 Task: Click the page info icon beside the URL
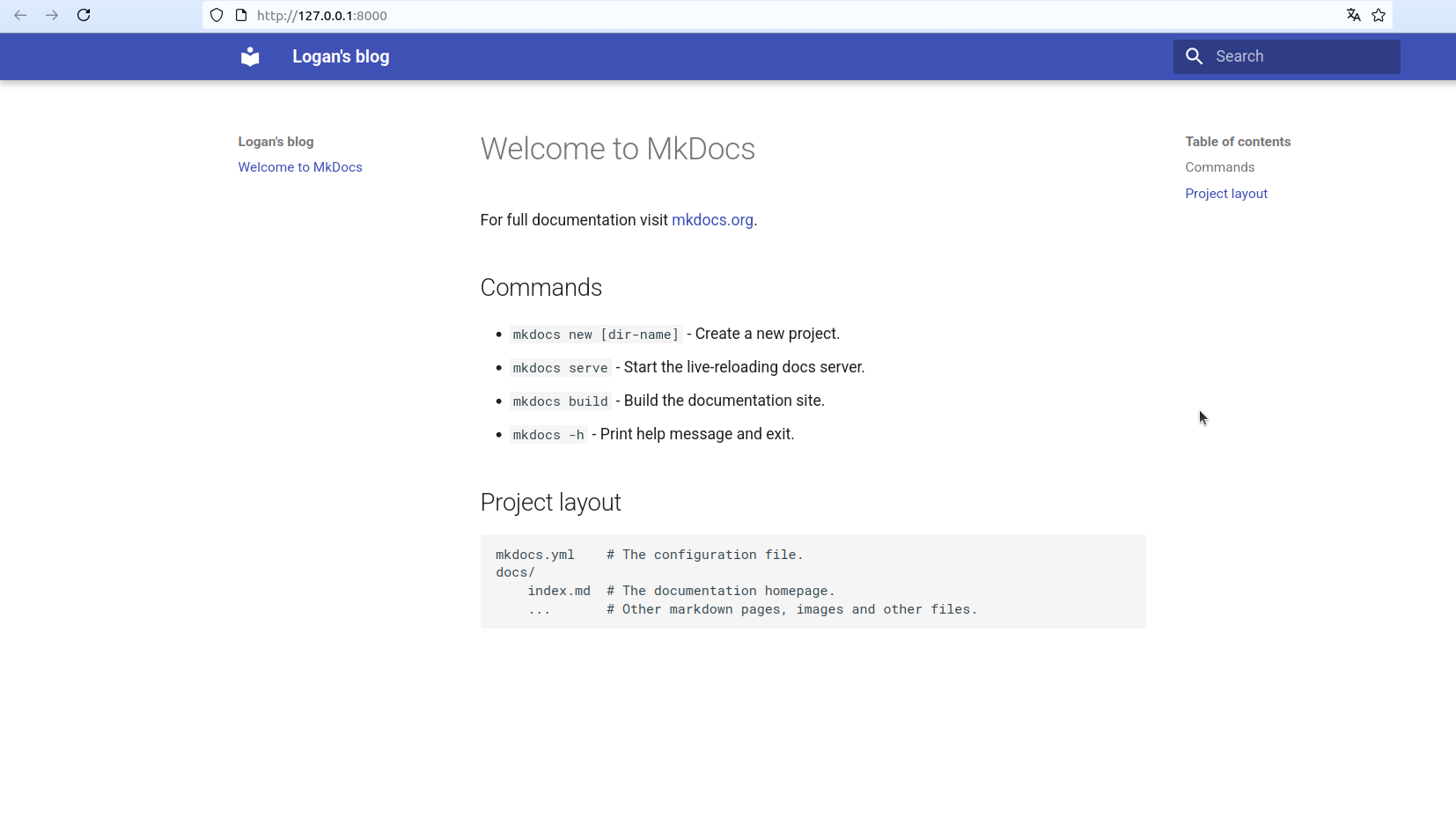coord(241,15)
